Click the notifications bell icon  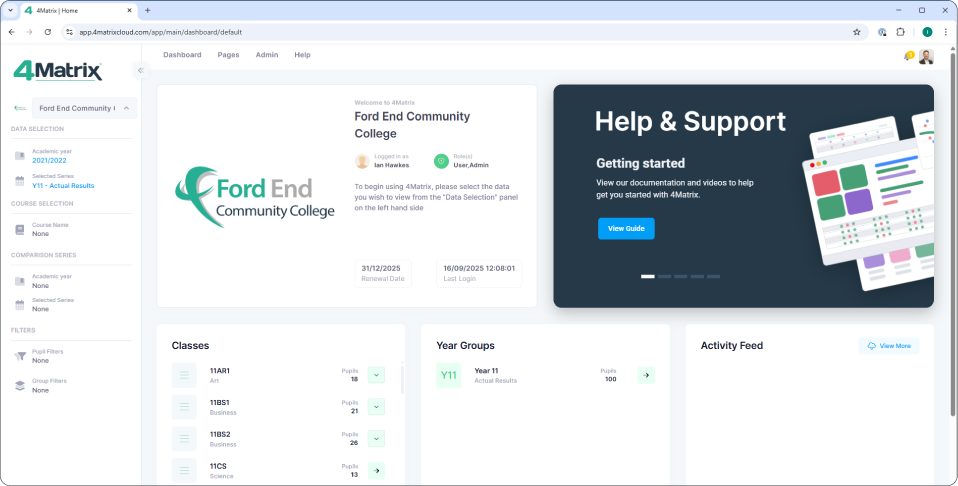908,56
